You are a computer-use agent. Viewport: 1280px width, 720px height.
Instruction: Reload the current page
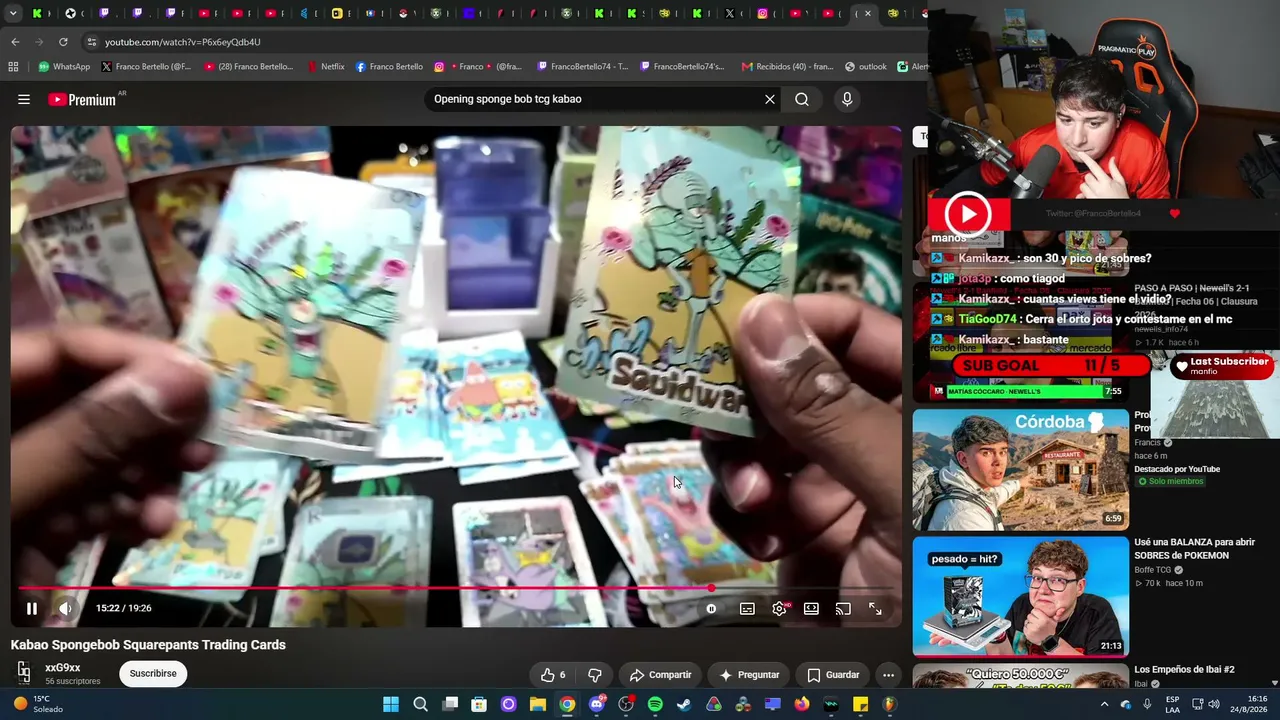[63, 42]
